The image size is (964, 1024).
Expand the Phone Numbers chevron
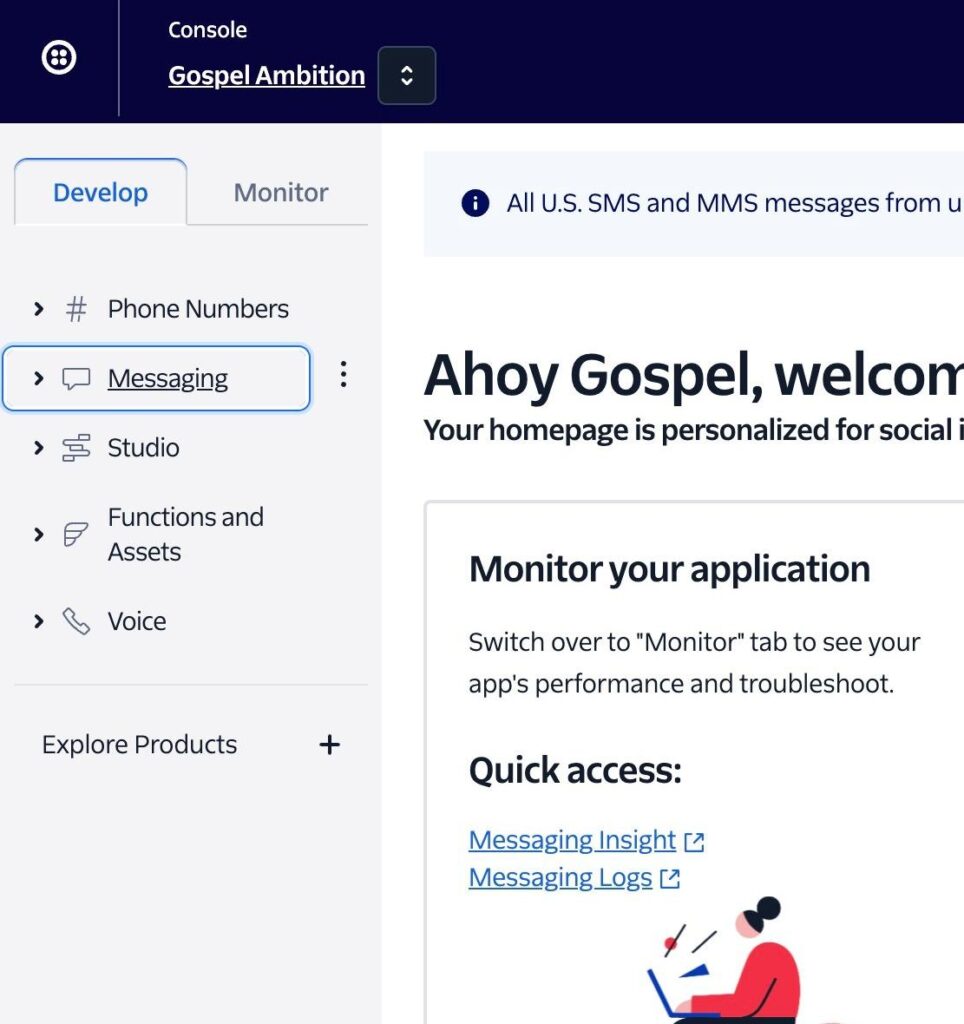[x=39, y=309]
